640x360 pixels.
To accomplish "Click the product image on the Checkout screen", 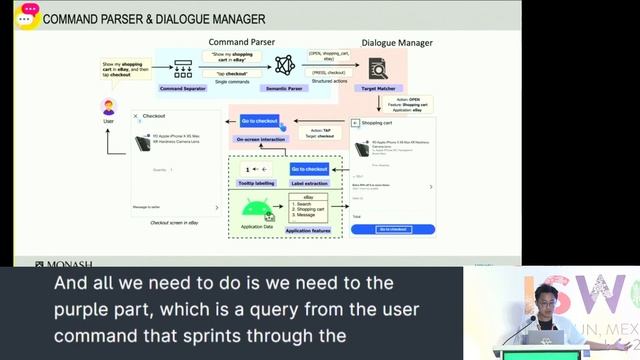I will (x=143, y=143).
